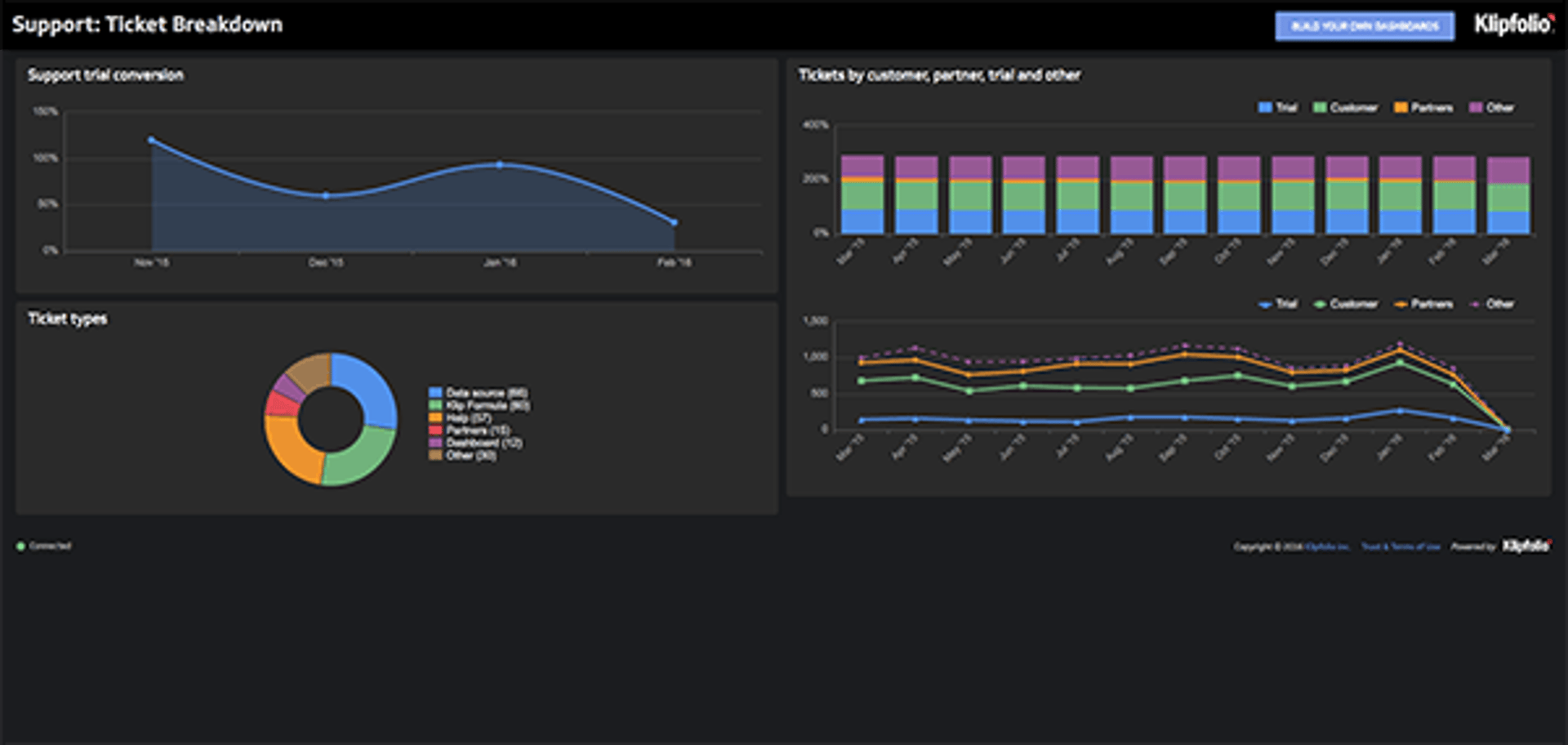Open the Klipfolio logo in the header
The width and height of the screenshot is (1568, 745).
[x=1513, y=25]
